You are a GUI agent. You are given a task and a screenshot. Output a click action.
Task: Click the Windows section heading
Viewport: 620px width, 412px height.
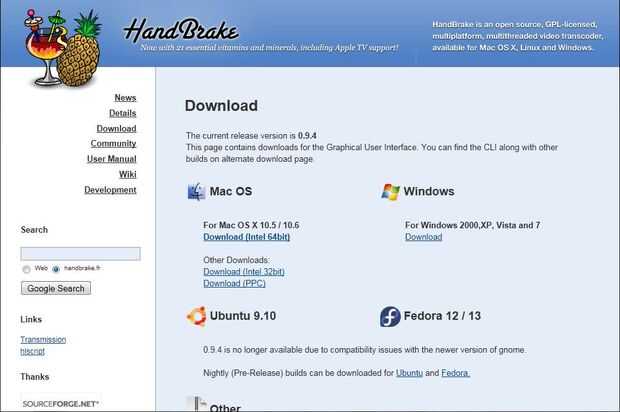tap(429, 191)
